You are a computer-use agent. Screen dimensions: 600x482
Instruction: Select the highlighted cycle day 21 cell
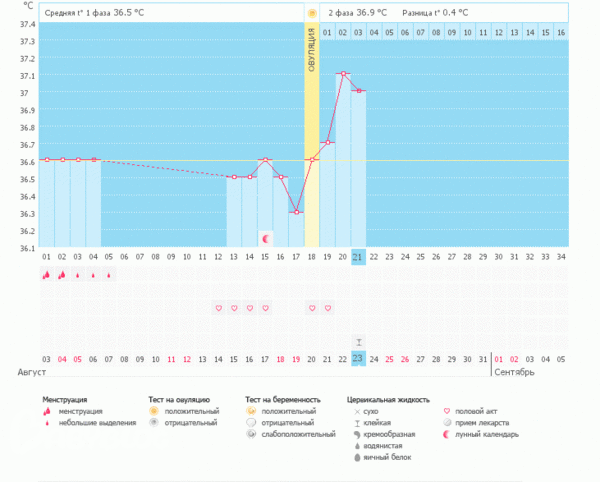pos(358,257)
